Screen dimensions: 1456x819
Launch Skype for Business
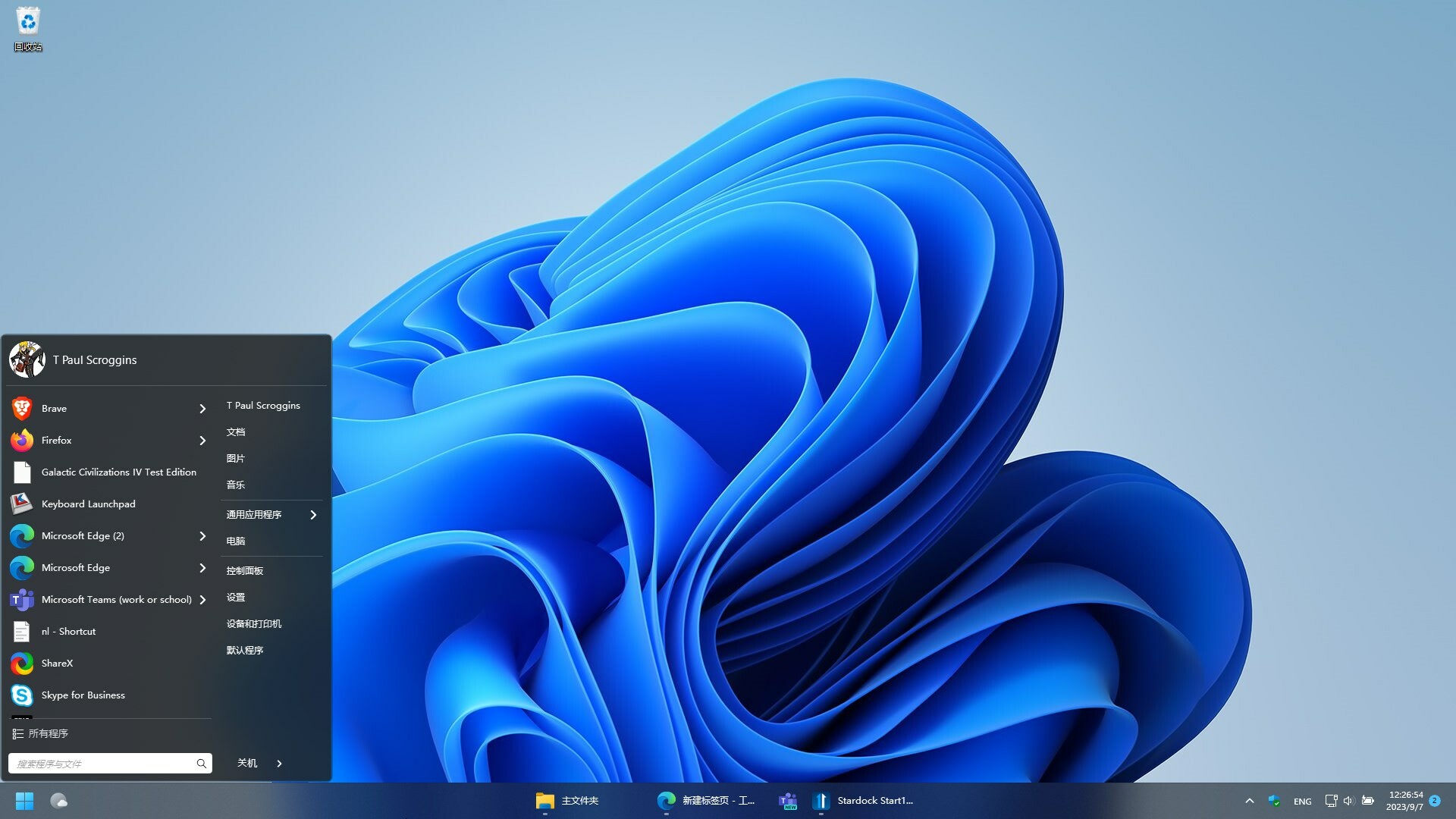pos(83,695)
